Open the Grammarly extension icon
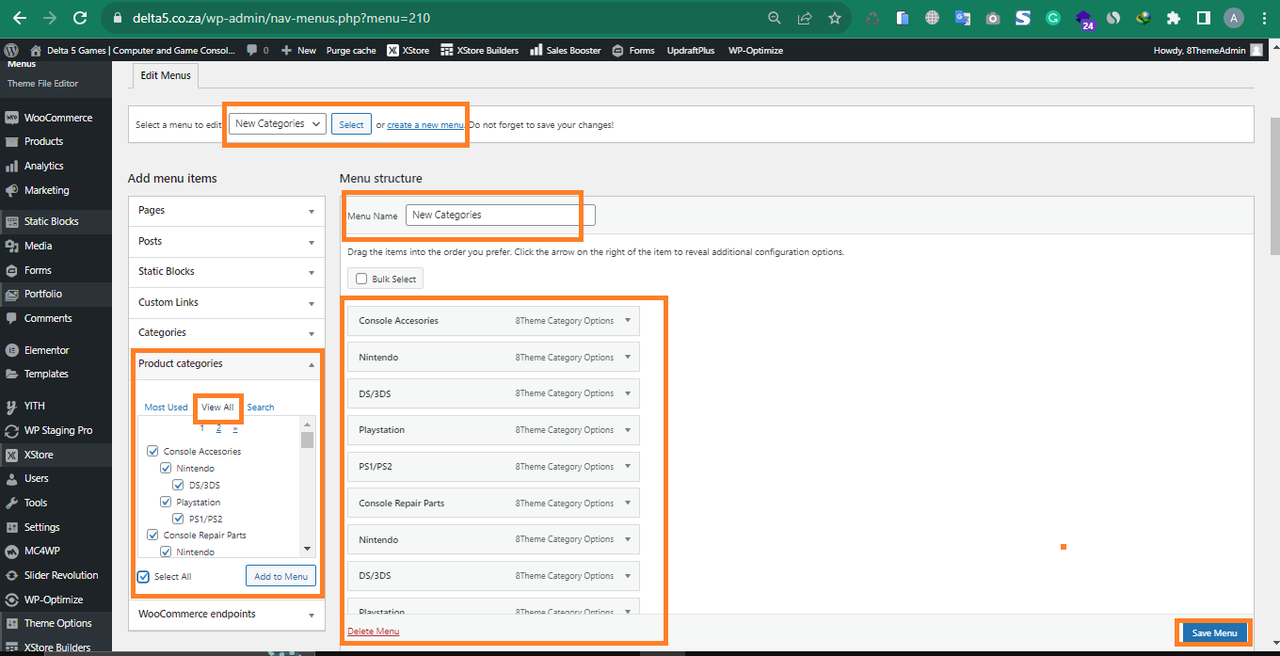This screenshot has height=656, width=1280. coord(1053,18)
